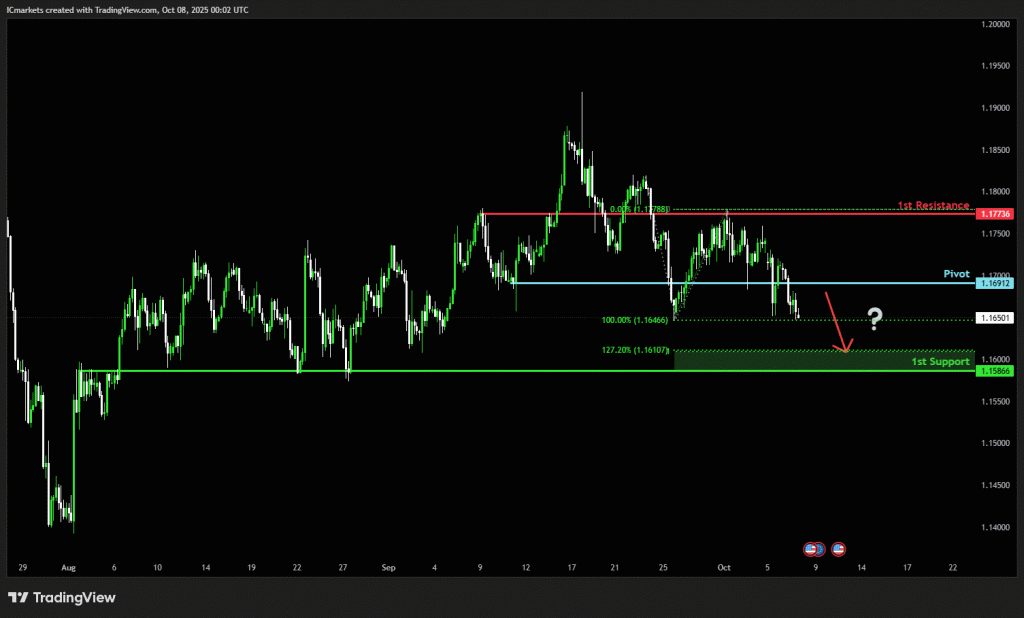Viewport: 1024px width, 618px height.
Task: Click the TradingView logo in the corner
Action: click(x=62, y=597)
